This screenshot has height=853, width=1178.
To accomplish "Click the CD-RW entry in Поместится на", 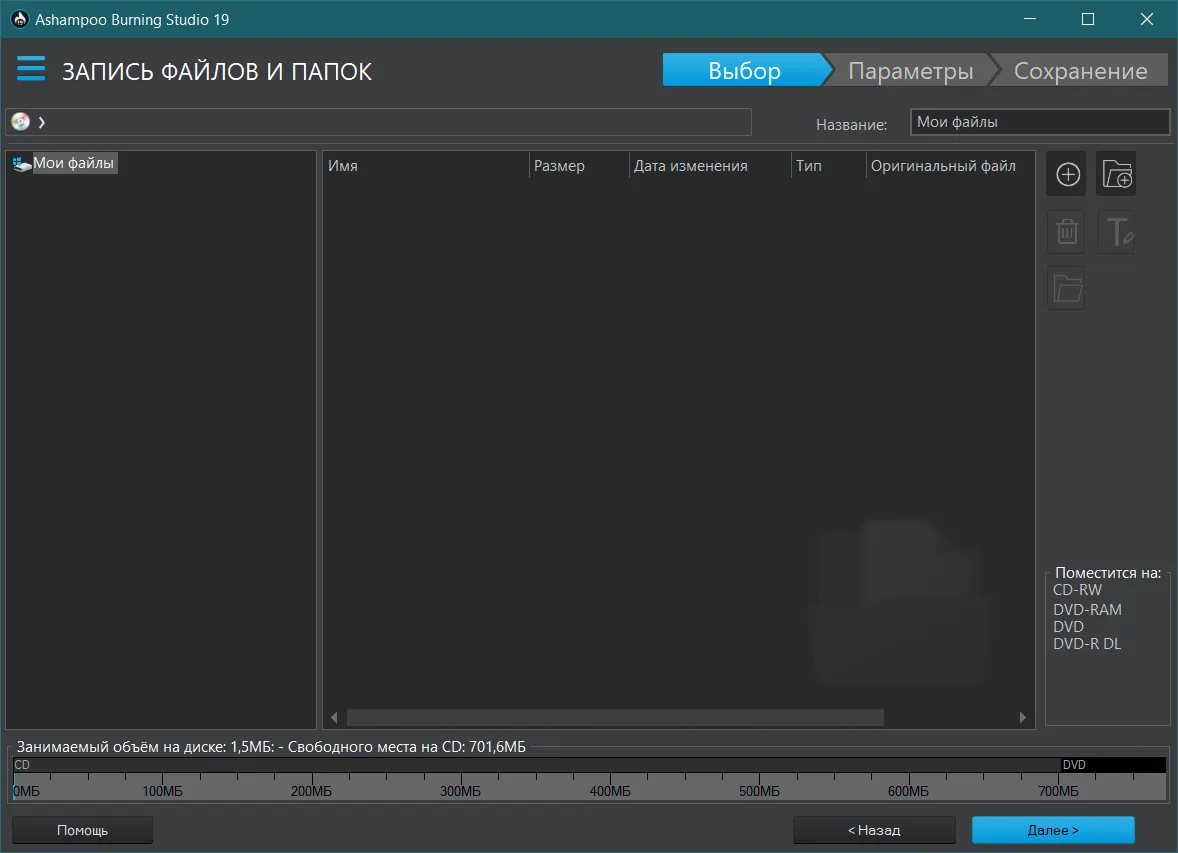I will pos(1077,590).
